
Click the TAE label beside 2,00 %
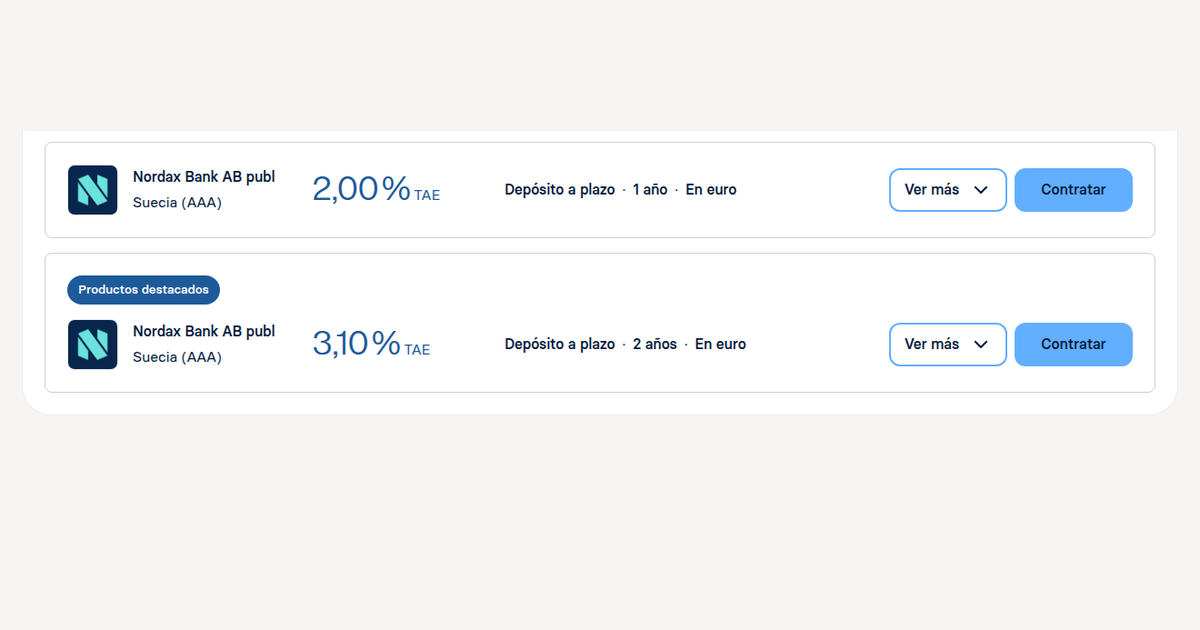pos(427,196)
